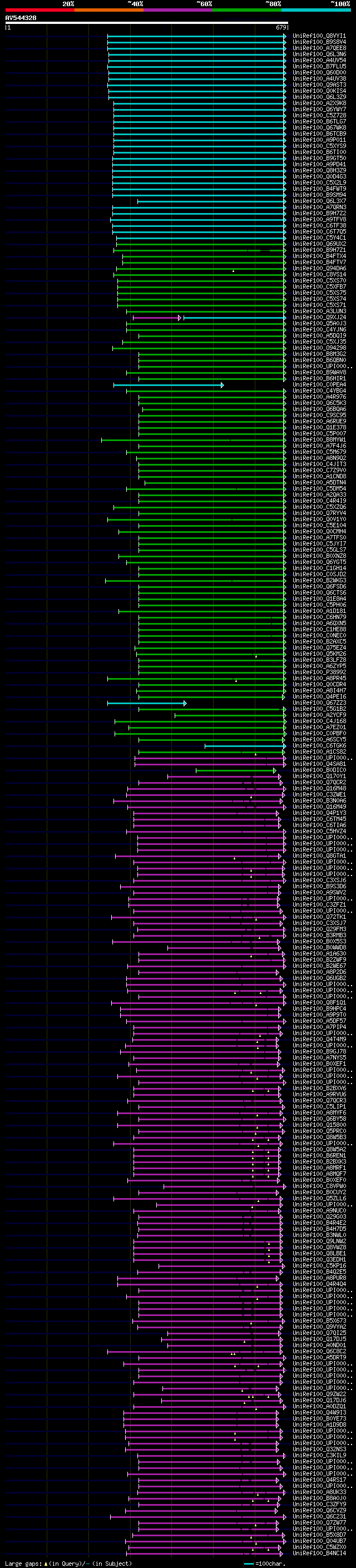The height and width of the screenshot is (1568, 356).
Task: Select the UniRef100_B0WWD8 label
Action: pyautogui.click(x=319, y=947)
